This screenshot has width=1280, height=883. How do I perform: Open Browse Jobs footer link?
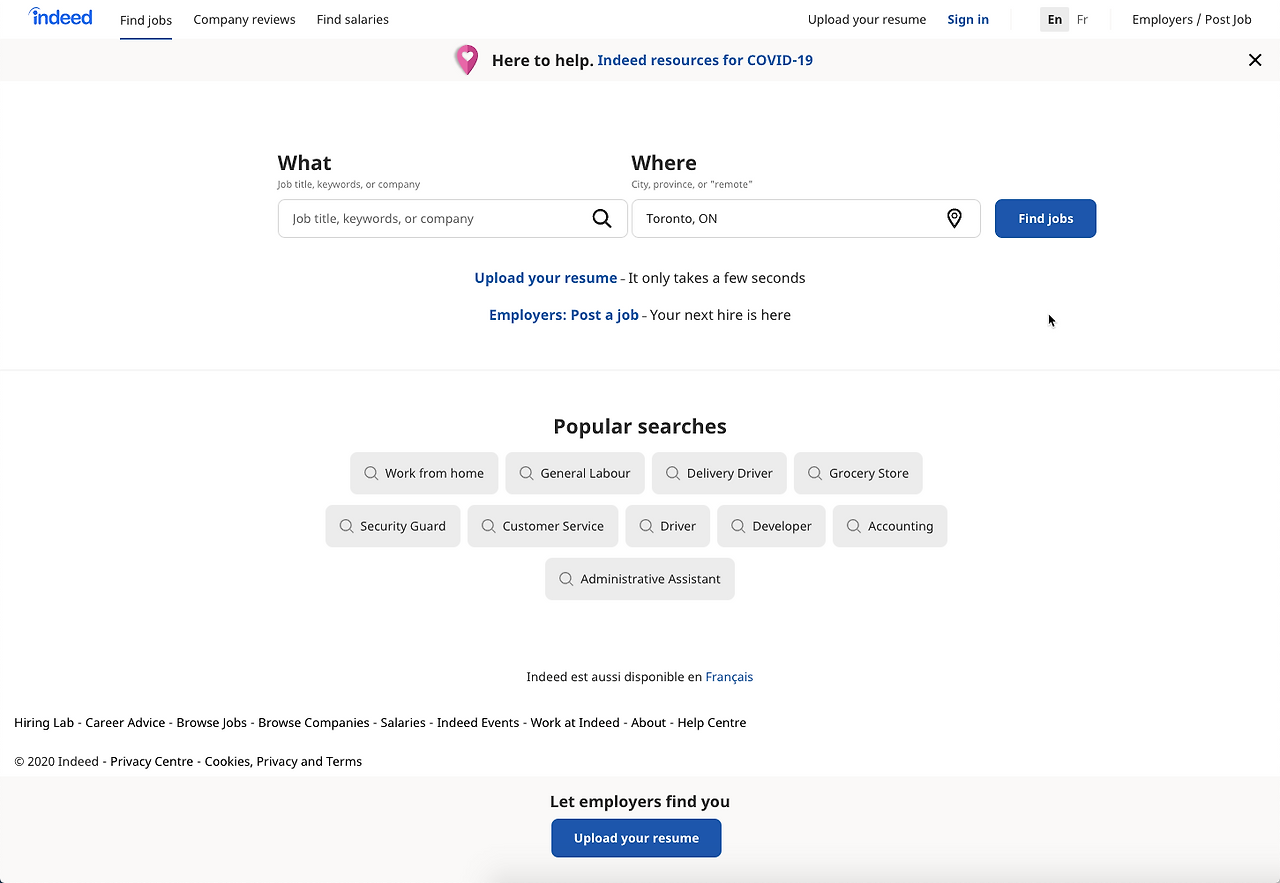(211, 723)
